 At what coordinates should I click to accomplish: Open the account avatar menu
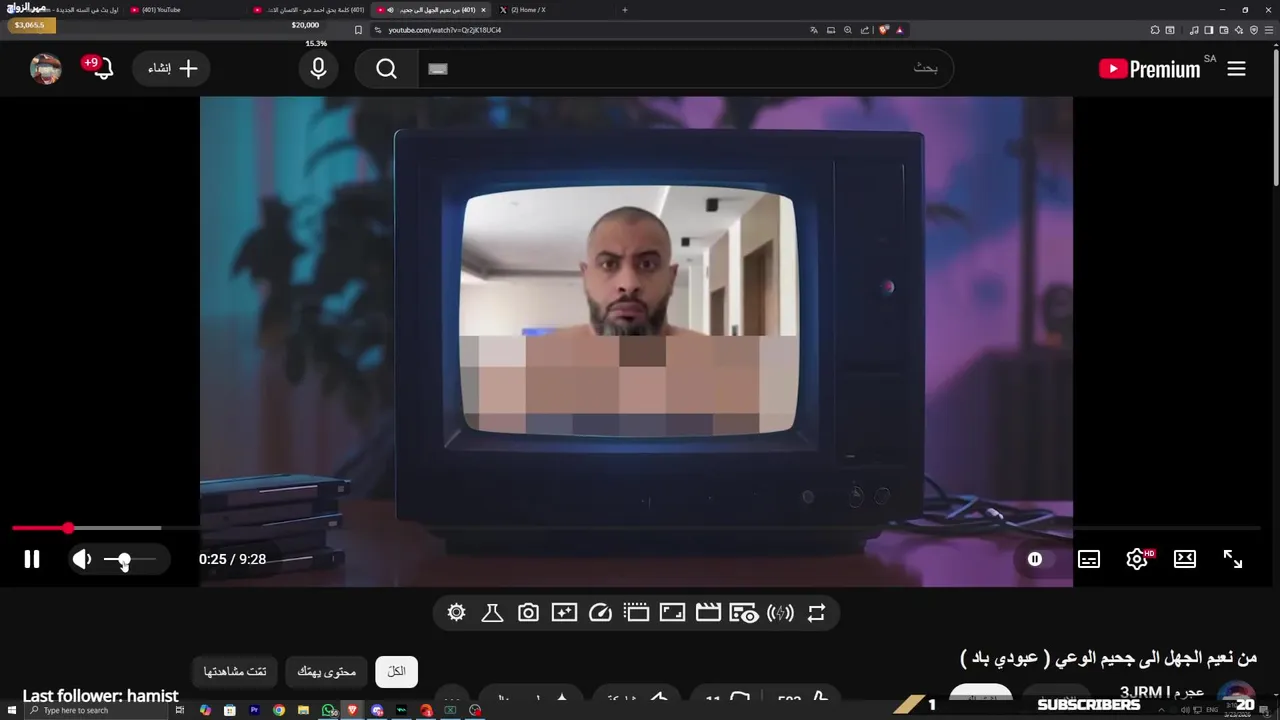[x=46, y=69]
